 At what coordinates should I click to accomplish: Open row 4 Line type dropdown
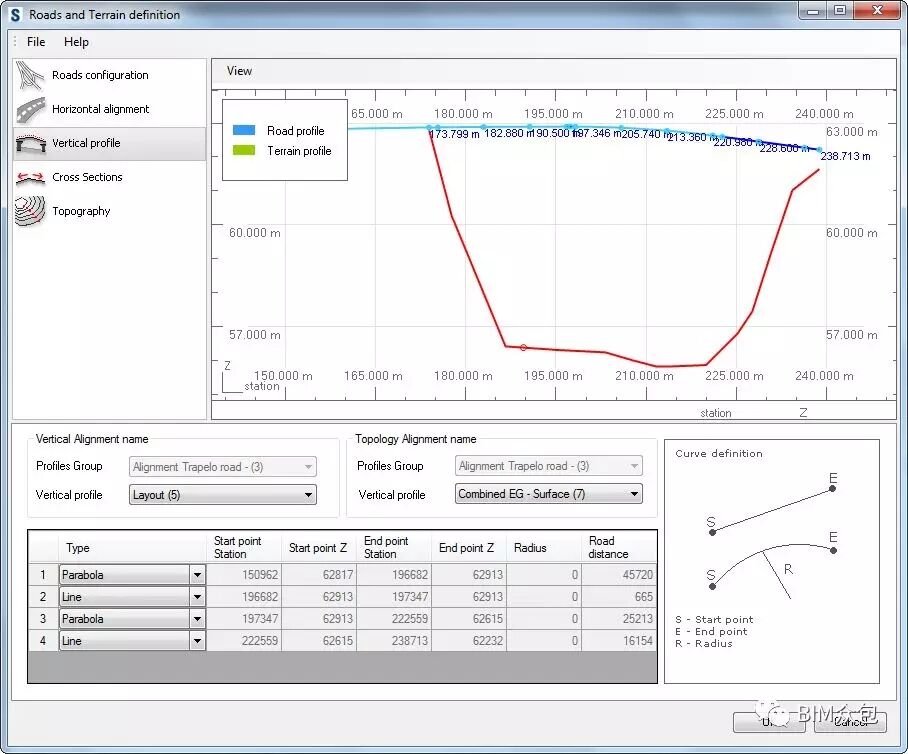point(197,641)
